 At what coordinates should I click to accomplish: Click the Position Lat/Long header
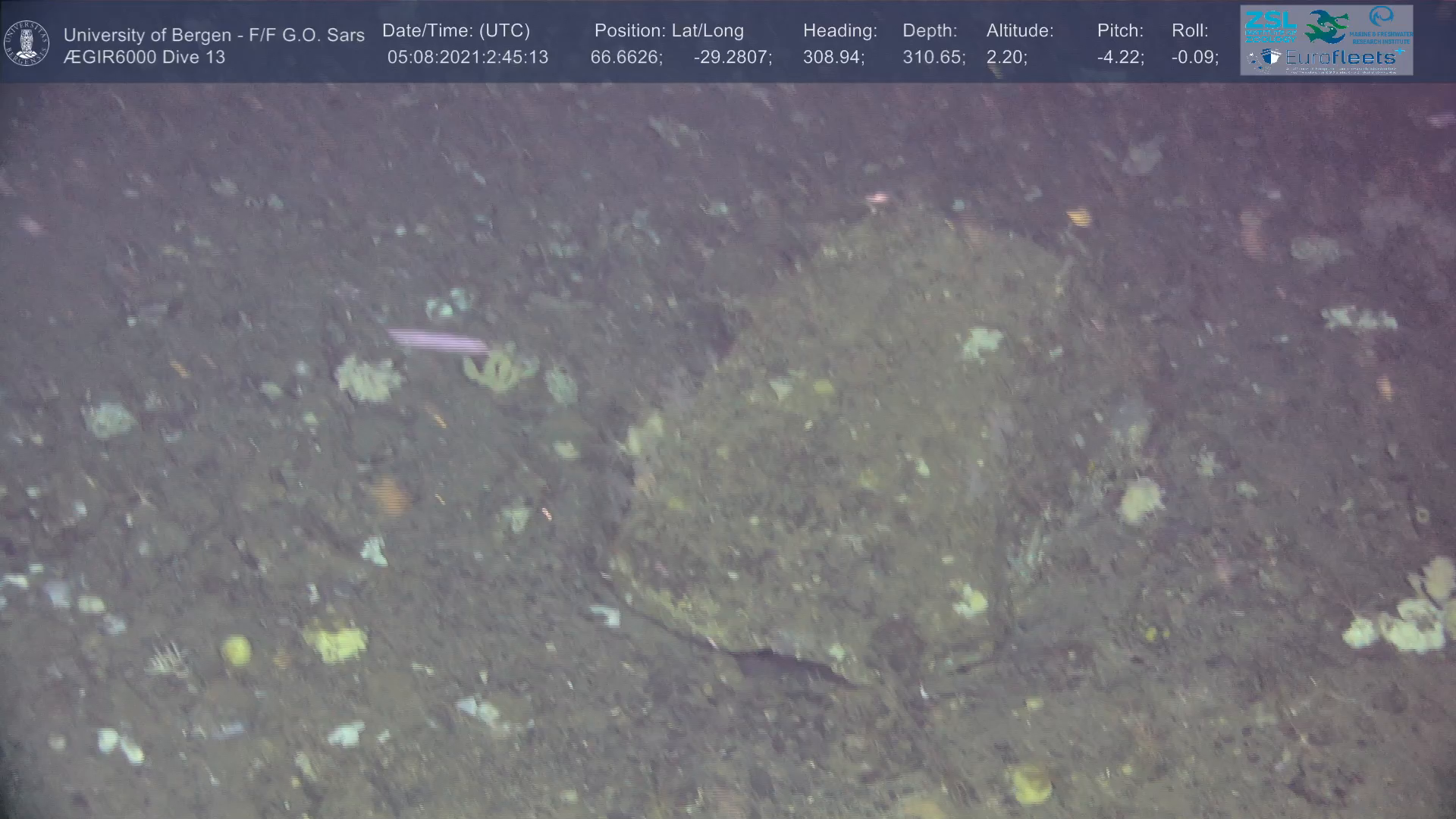coord(669,31)
